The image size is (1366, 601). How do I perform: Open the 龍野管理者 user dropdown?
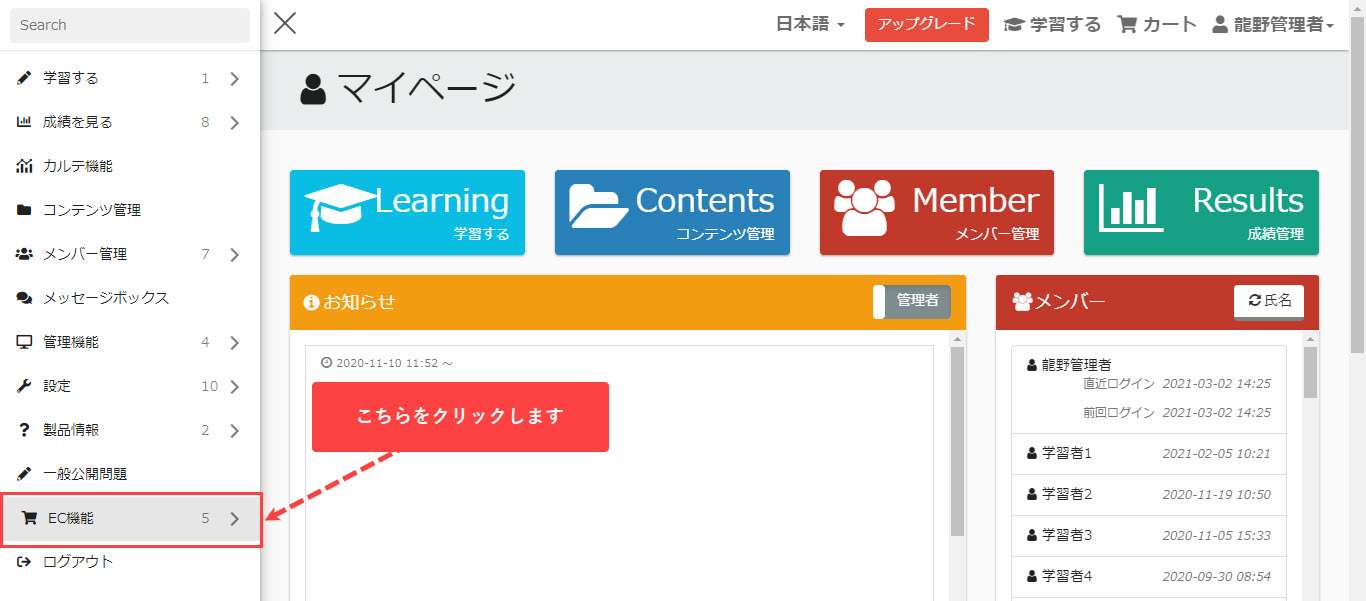1272,25
